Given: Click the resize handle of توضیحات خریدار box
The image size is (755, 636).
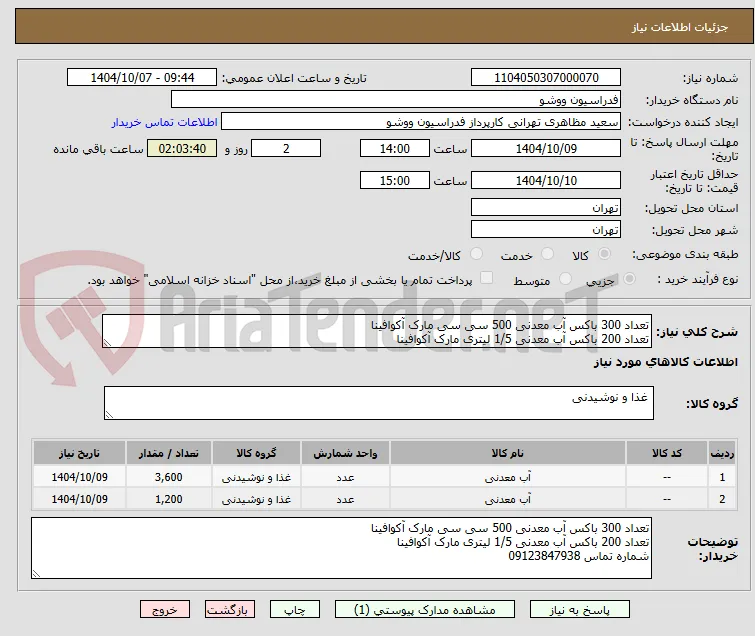Looking at the screenshot, I should (37, 573).
